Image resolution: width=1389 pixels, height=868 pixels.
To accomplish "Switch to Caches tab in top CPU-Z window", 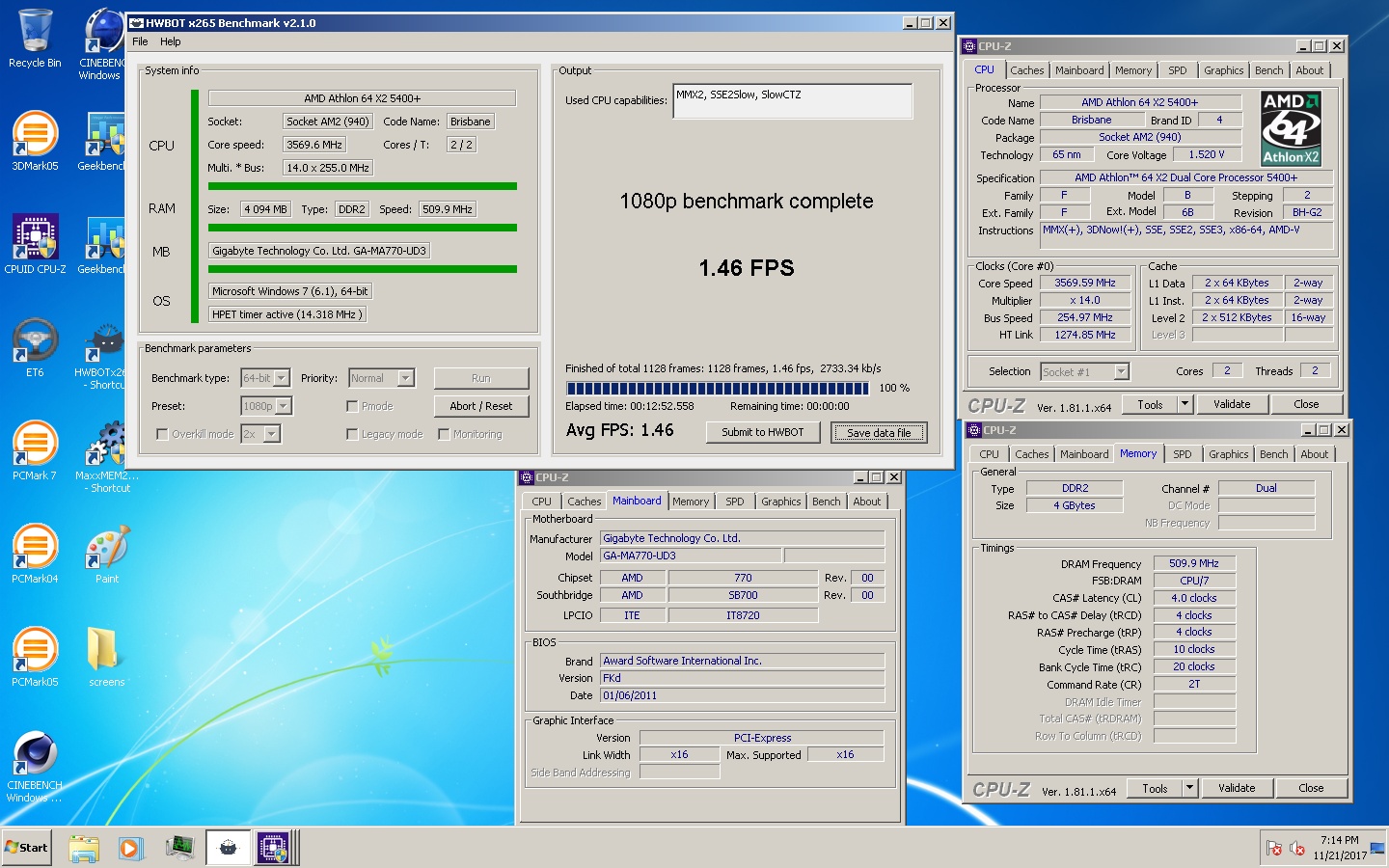I will 1027,70.
